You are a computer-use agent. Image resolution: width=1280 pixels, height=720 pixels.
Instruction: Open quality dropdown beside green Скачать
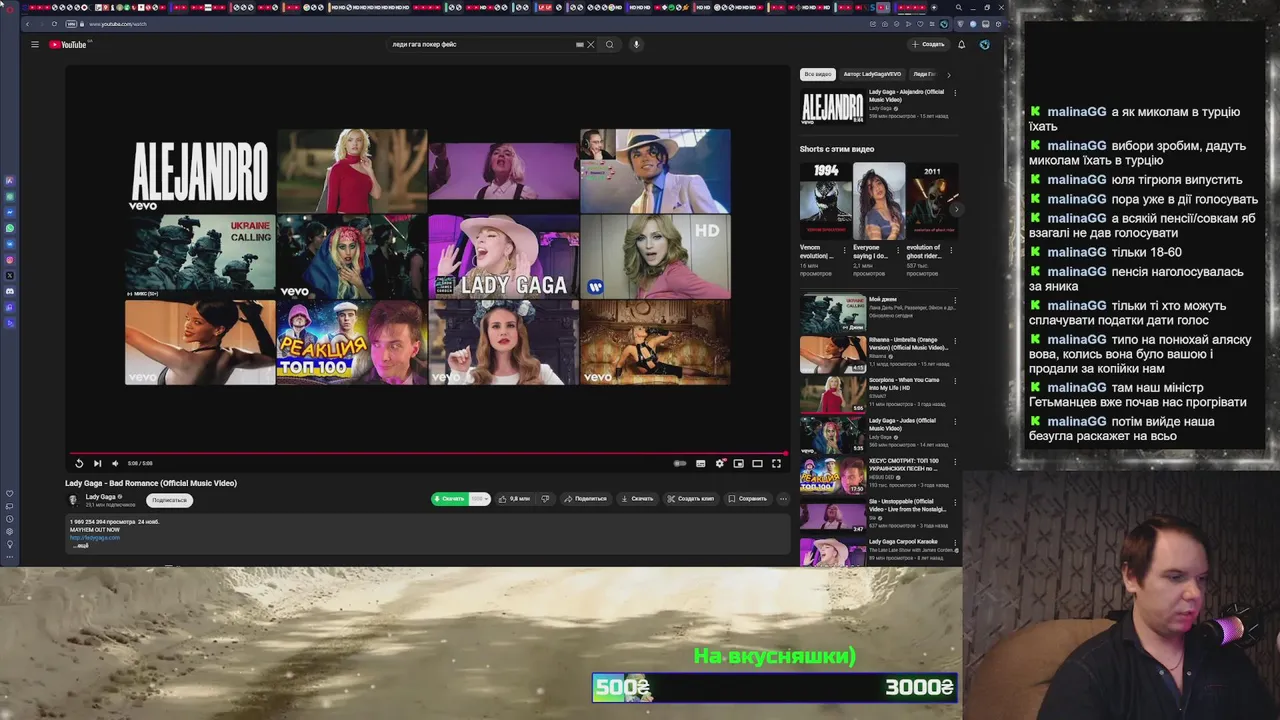[479, 498]
